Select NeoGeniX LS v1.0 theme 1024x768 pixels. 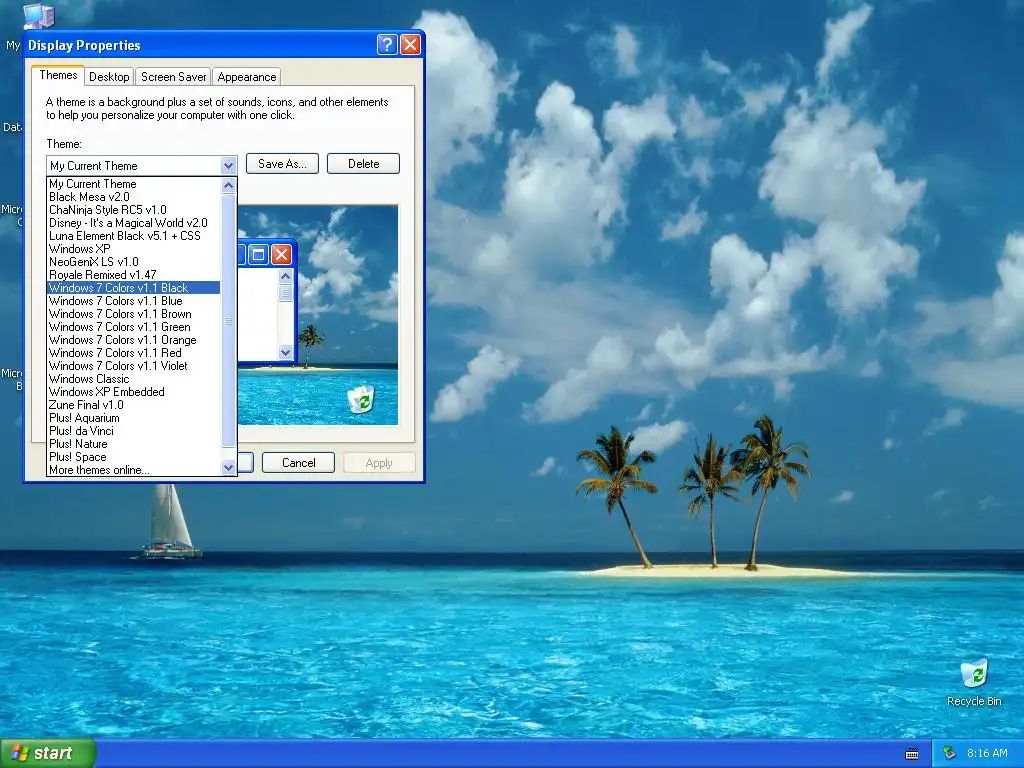[135, 262]
